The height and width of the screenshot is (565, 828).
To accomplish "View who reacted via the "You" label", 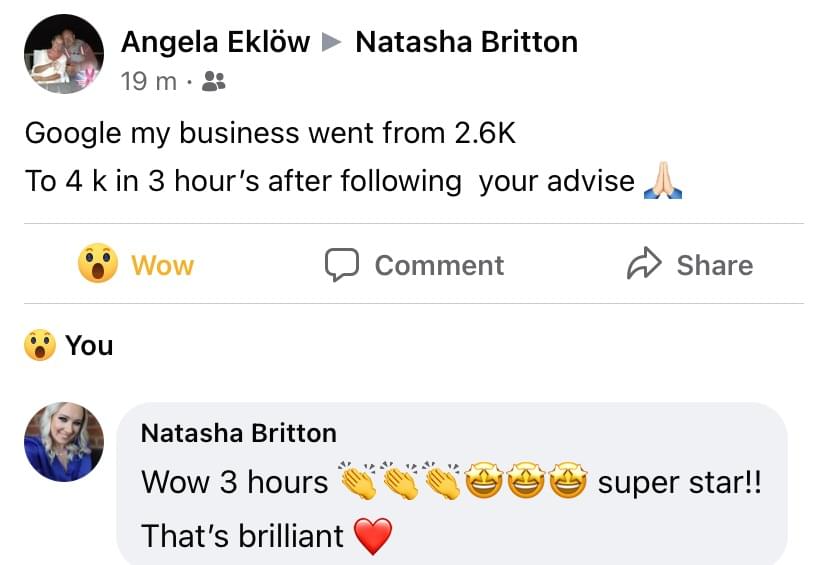I will [x=89, y=346].
